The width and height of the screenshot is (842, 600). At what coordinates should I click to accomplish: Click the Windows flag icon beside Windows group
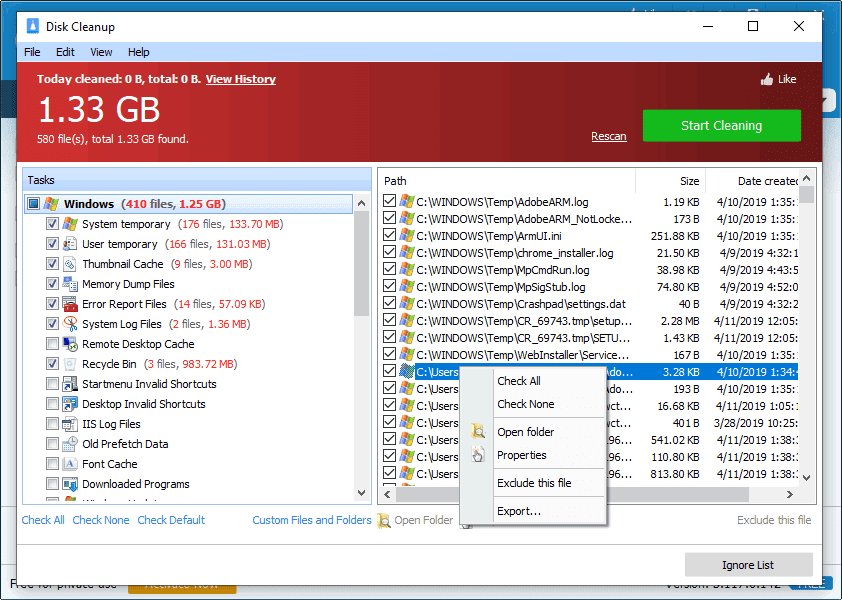[x=51, y=204]
